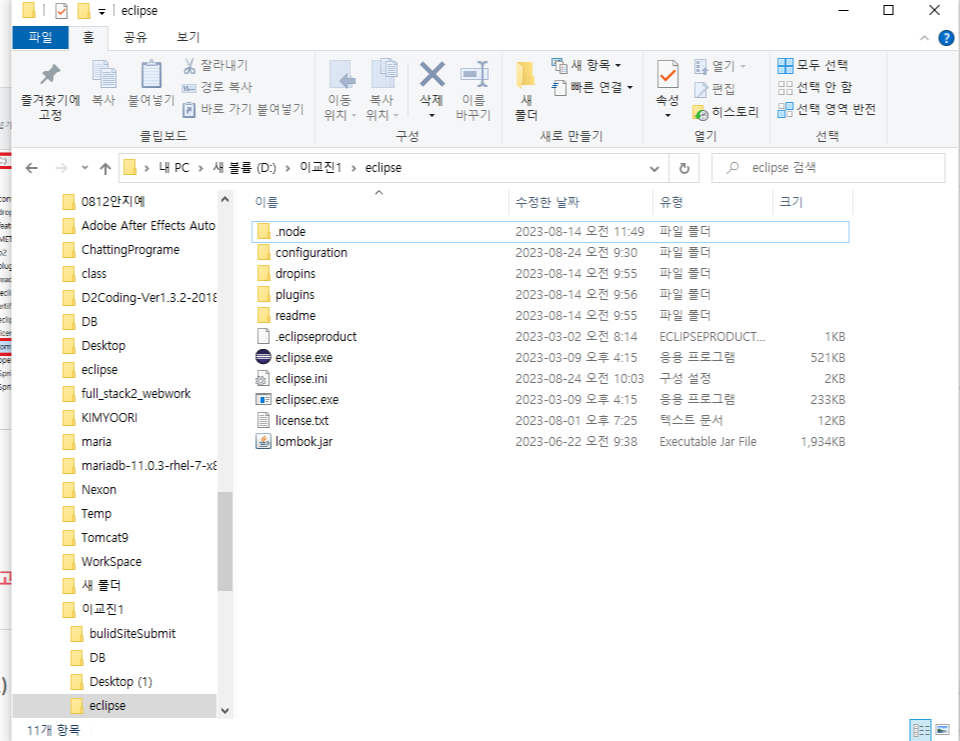Select bulidSiteSubmit in the navigation tree
The width and height of the screenshot is (960, 741).
pyautogui.click(x=132, y=634)
